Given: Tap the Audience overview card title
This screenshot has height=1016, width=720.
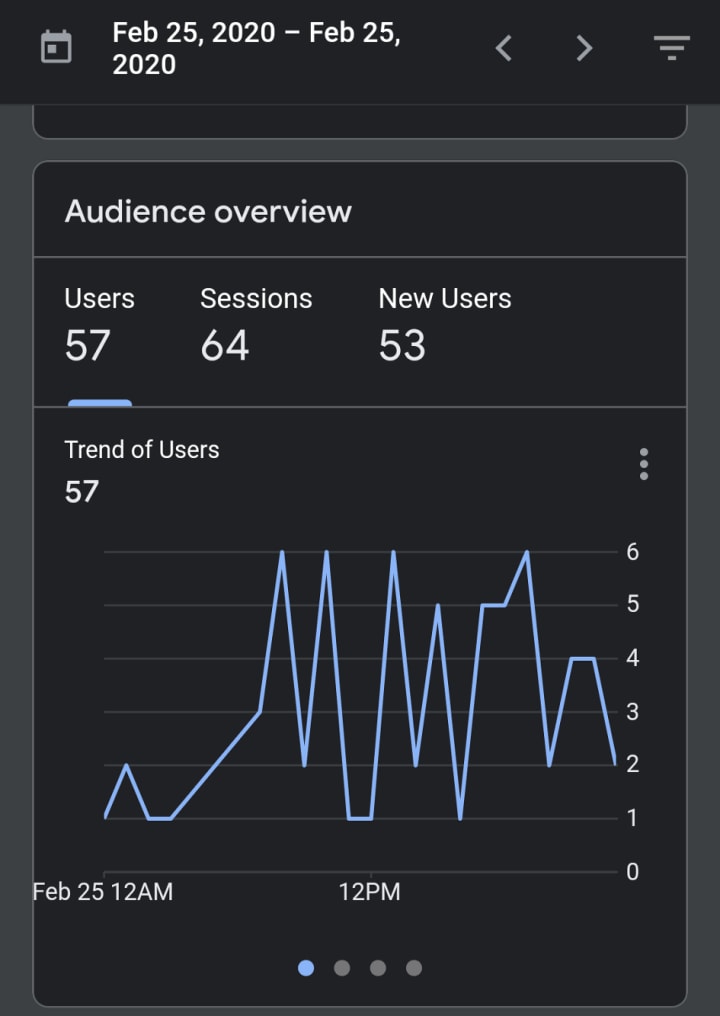Looking at the screenshot, I should coord(208,211).
